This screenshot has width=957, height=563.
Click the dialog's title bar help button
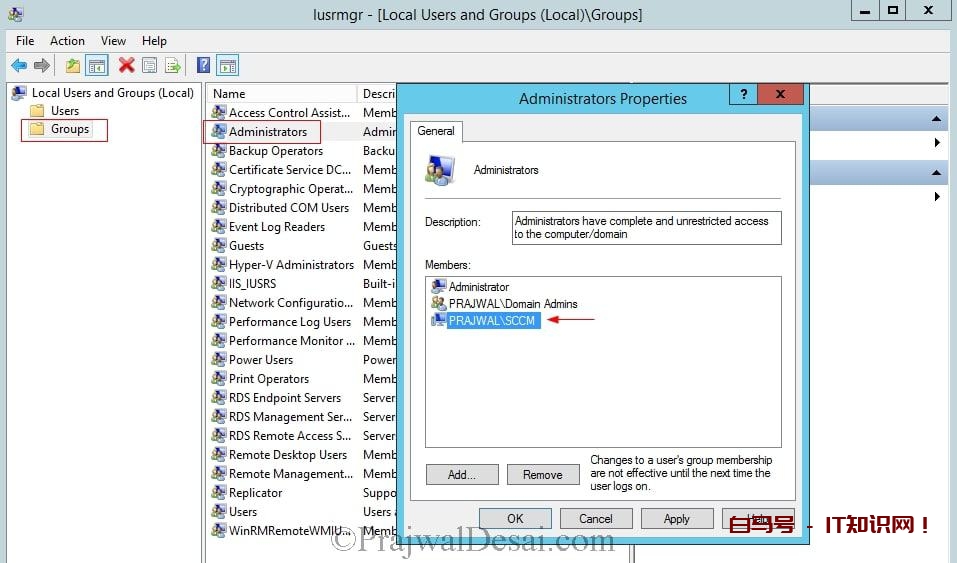[742, 95]
